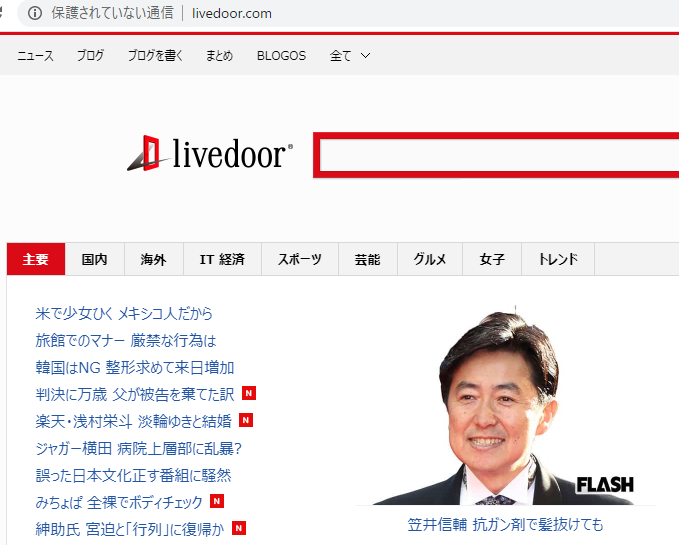Screen dimensions: 679x545
Task: Open headline 楽天・浅村栄斗 淡輪ゆきと結婚
Action: coord(133,421)
